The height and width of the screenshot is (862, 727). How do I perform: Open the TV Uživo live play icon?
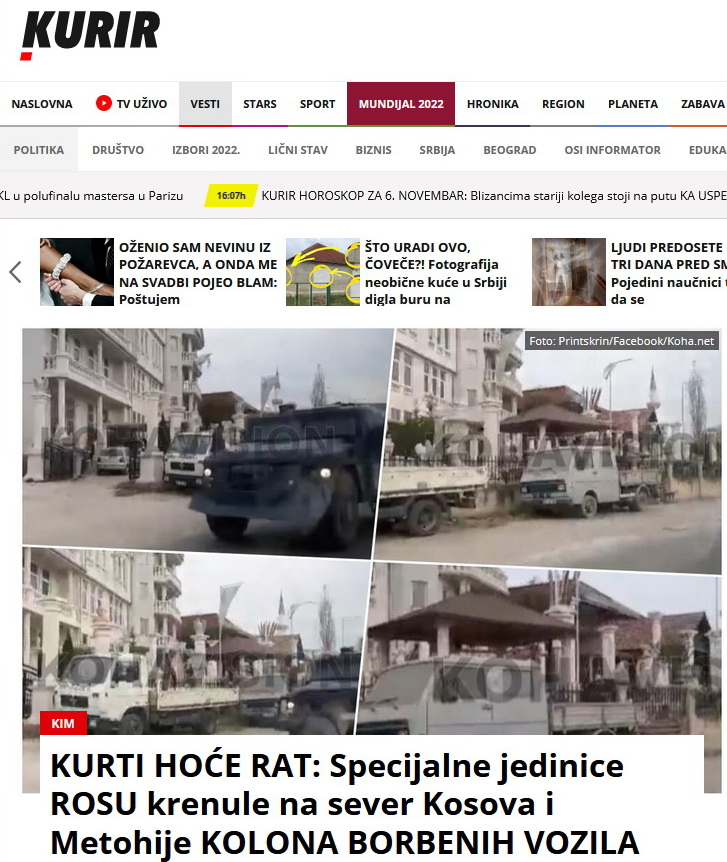[103, 103]
